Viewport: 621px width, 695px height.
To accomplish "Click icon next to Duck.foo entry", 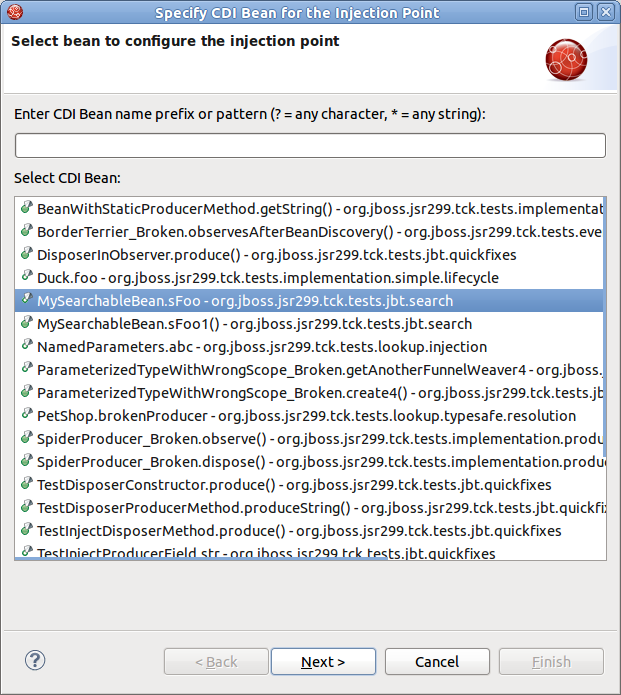I will tap(25, 277).
